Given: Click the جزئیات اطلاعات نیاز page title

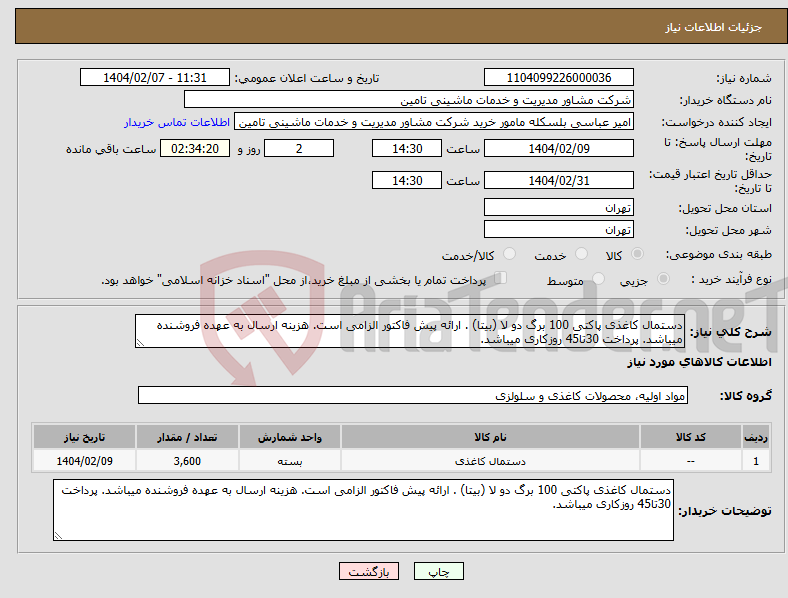Looking at the screenshot, I should click(x=714, y=27).
